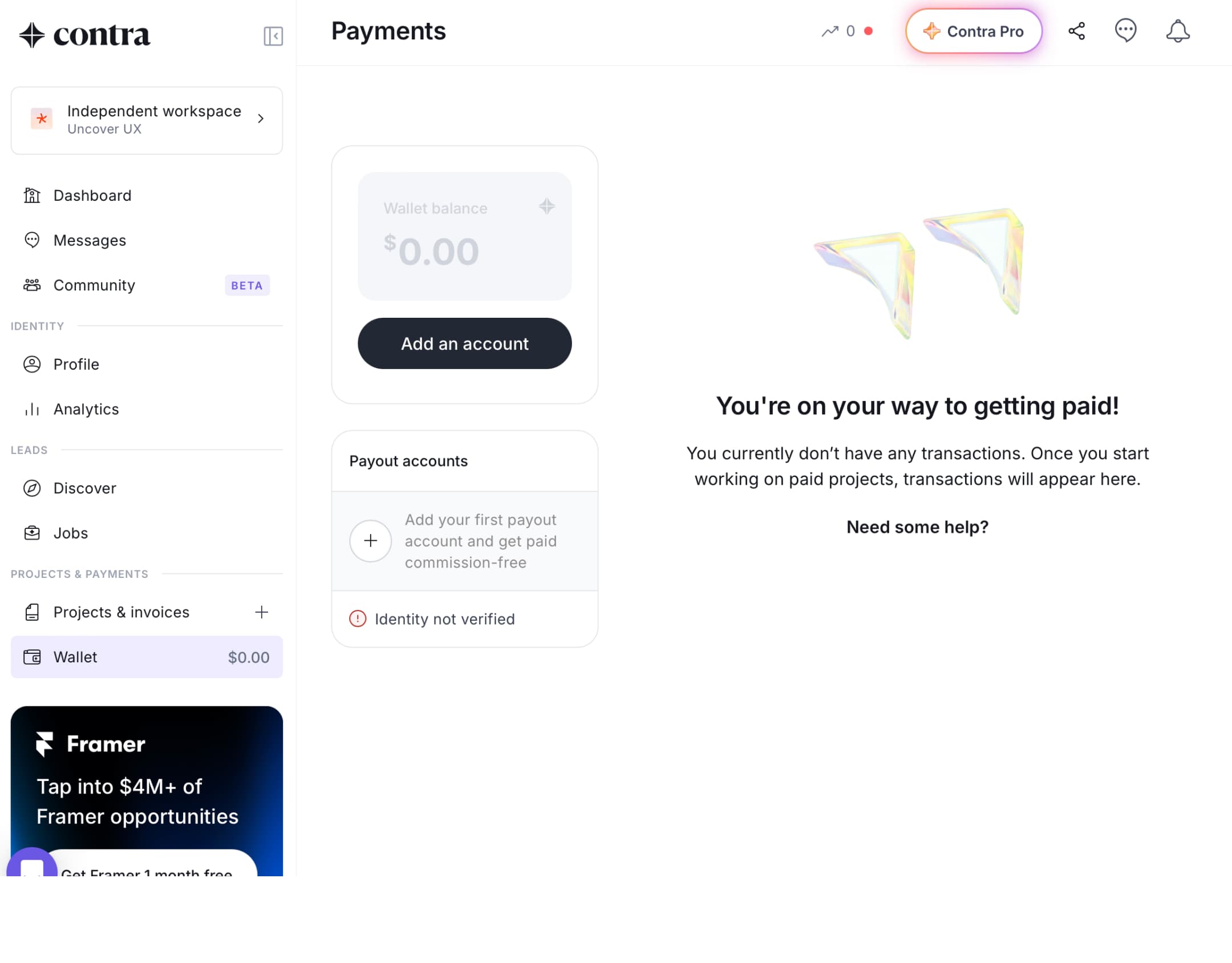Viewport: 1232px width, 963px height.
Task: Click the plus next to Projects & invoices
Action: pos(261,612)
